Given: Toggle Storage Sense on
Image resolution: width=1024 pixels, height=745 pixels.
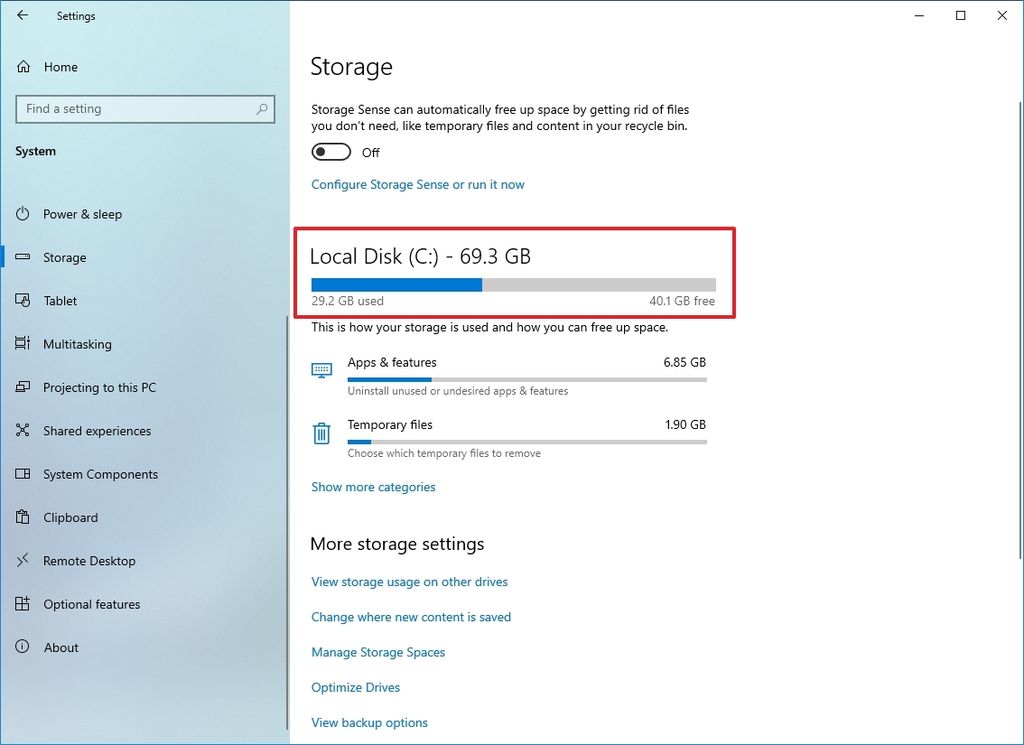Looking at the screenshot, I should pos(331,151).
